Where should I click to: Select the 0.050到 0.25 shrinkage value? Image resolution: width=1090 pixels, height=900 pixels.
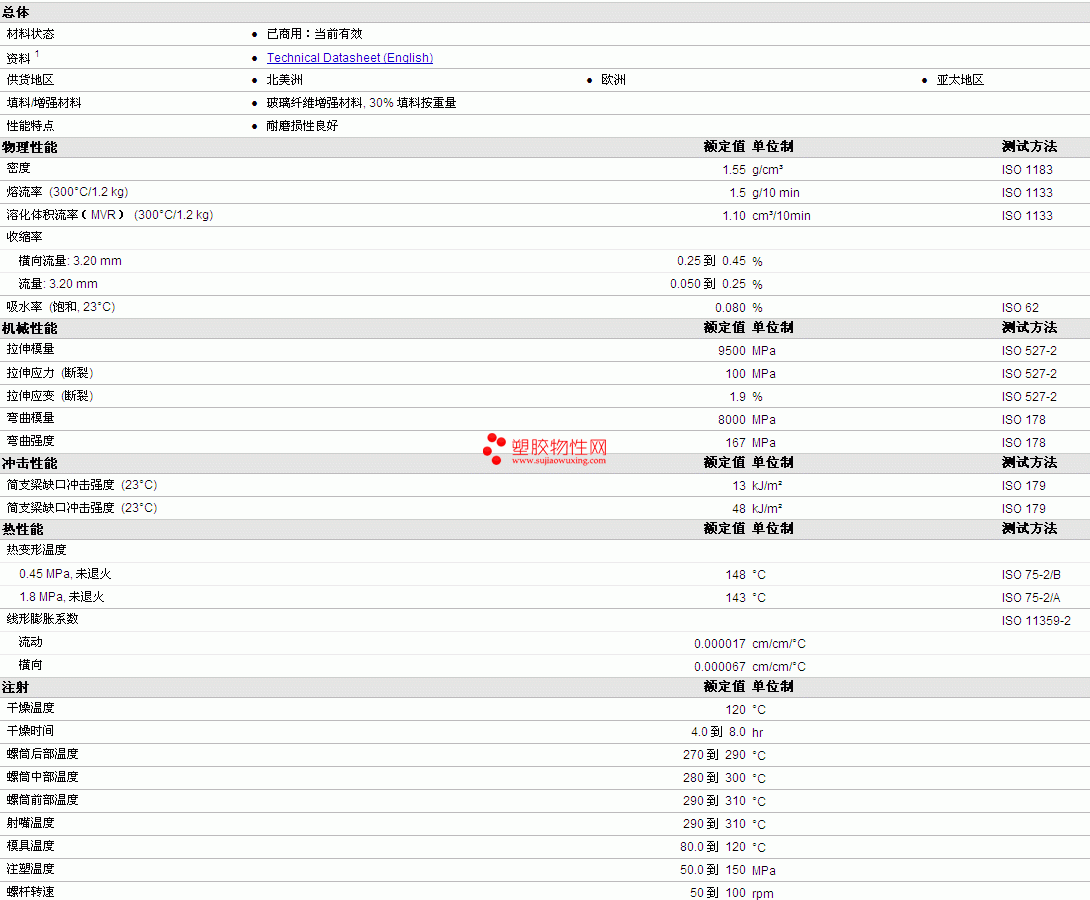pos(708,284)
